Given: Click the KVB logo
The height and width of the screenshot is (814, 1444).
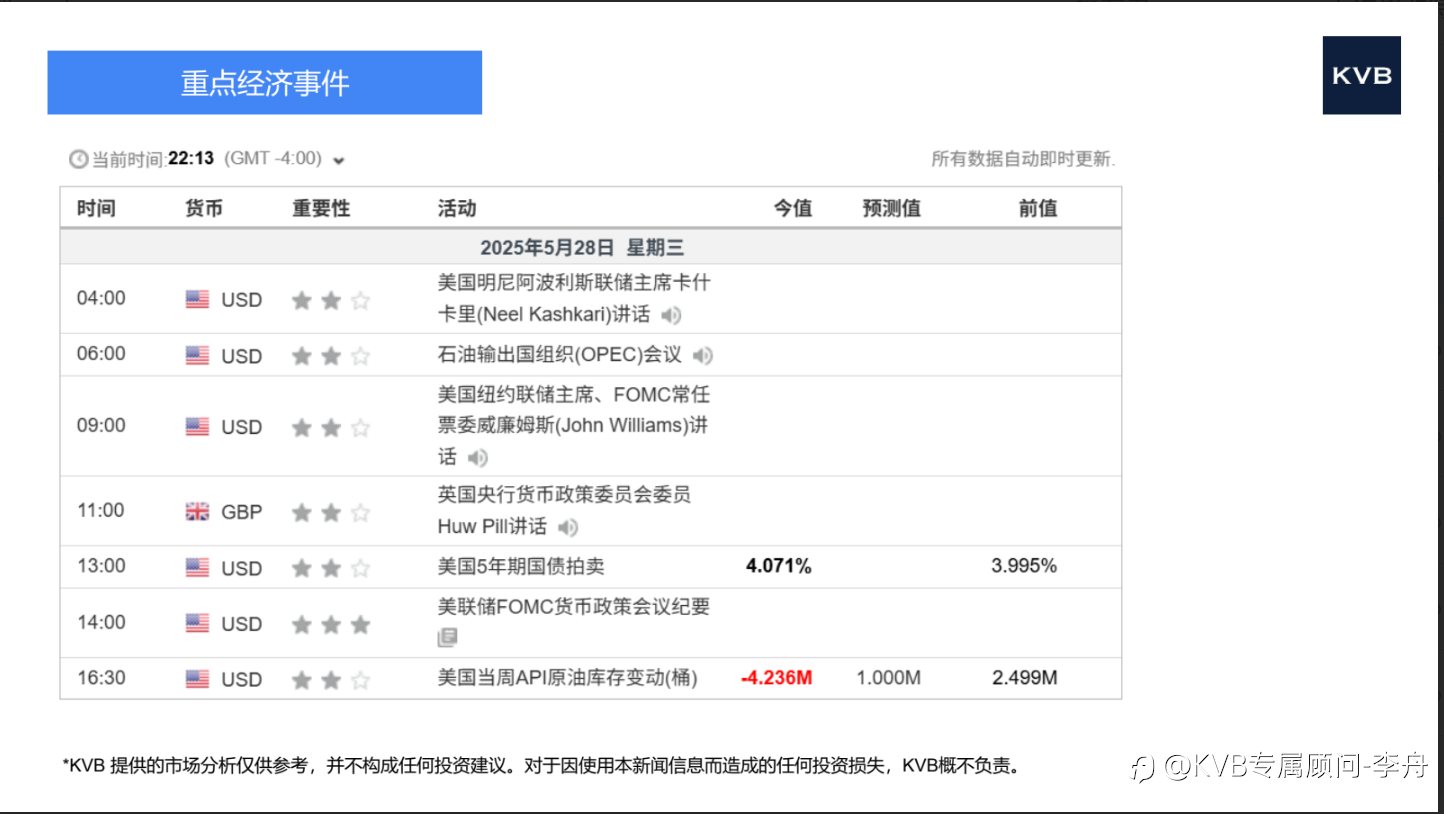Looking at the screenshot, I should pos(1361,76).
